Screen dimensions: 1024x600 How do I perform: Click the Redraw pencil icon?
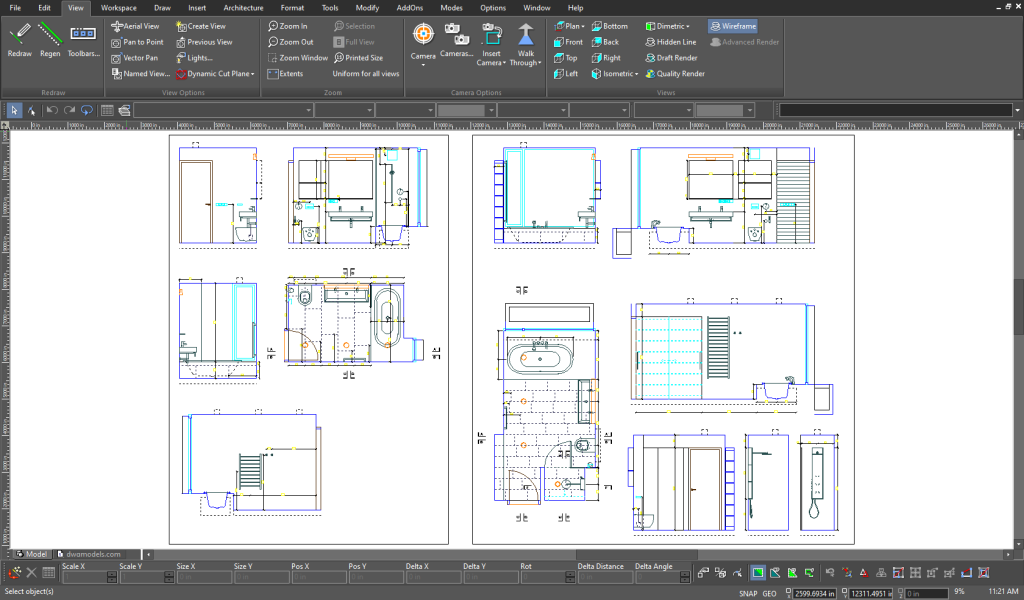click(20, 33)
